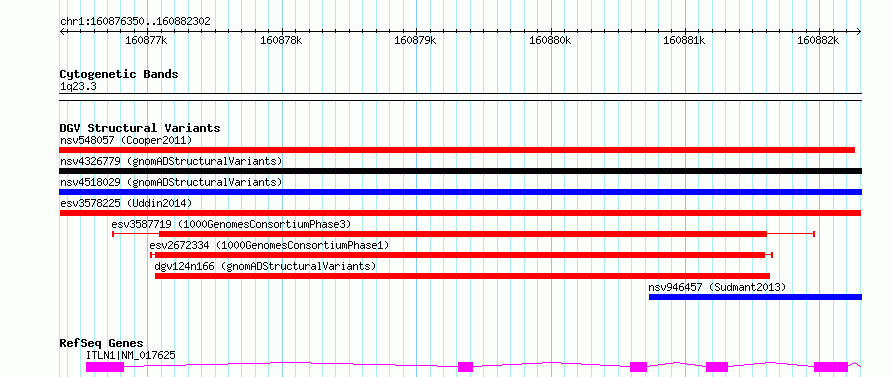
Task: Click the 160882k ruler tick label
Action: (818, 40)
